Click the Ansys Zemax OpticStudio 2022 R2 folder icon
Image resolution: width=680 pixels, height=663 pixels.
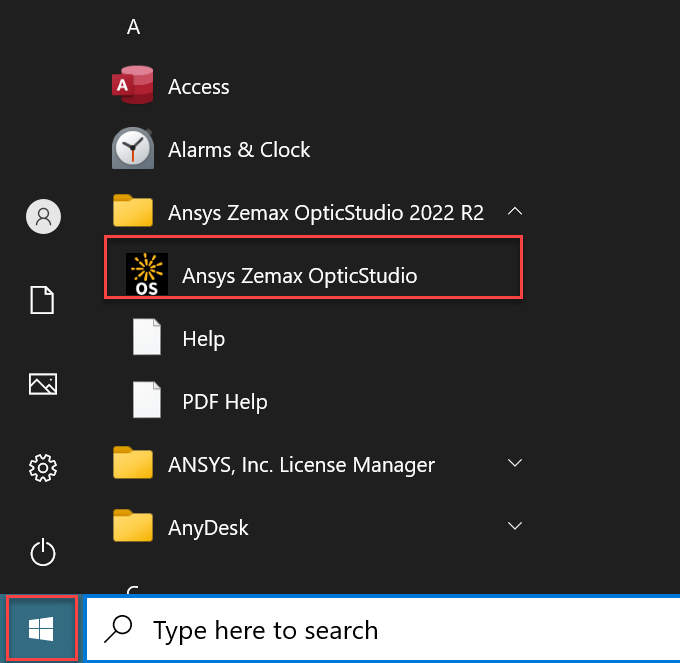pos(133,210)
